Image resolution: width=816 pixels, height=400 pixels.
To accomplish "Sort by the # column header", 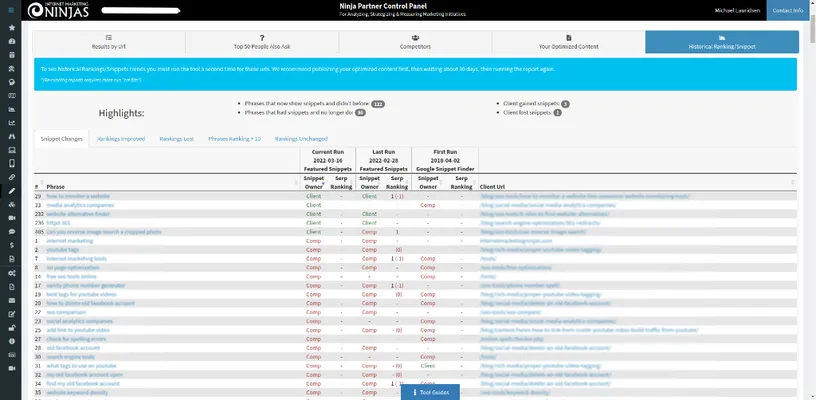I will pyautogui.click(x=37, y=187).
